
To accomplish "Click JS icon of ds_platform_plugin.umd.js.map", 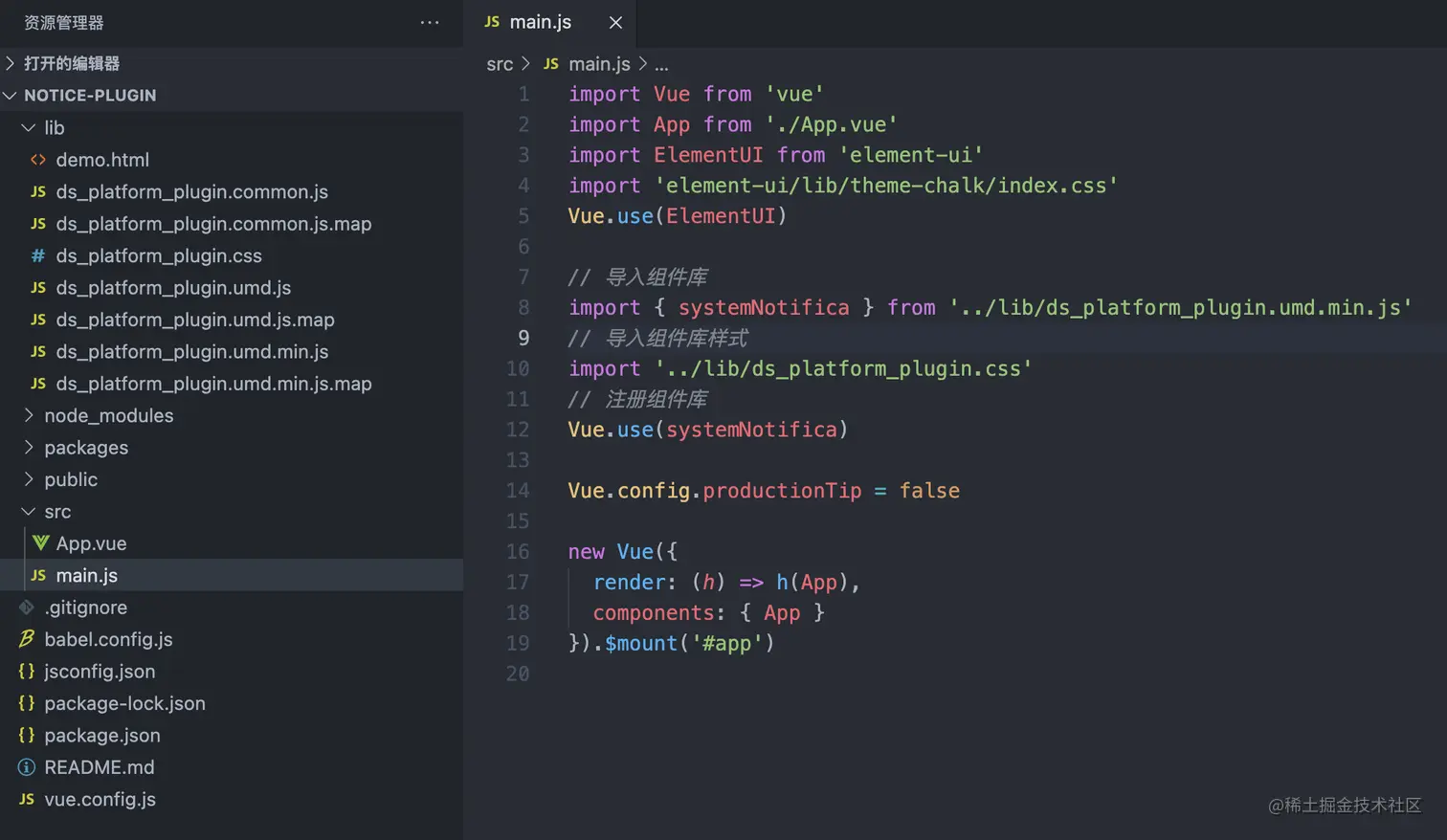I will pyautogui.click(x=38, y=320).
